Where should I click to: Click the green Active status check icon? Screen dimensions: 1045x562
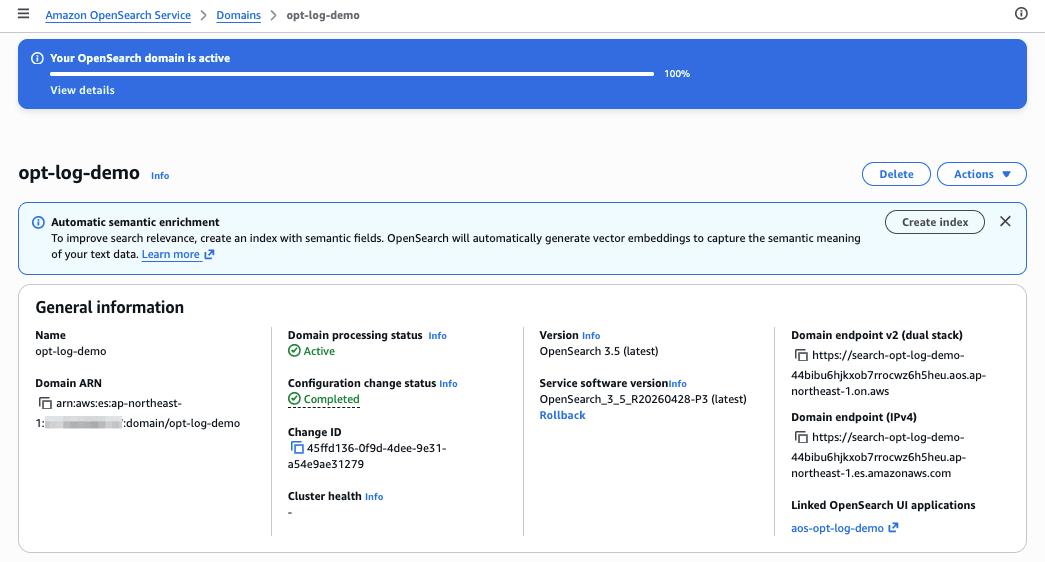point(294,351)
